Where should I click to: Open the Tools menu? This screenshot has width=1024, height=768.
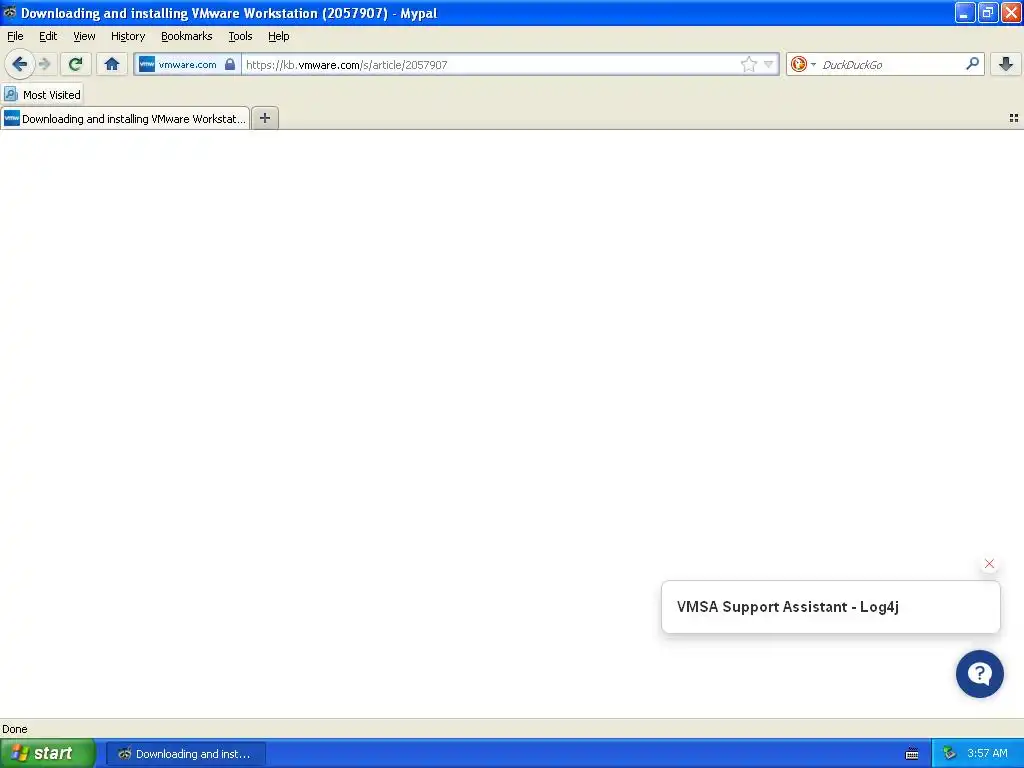click(x=240, y=36)
